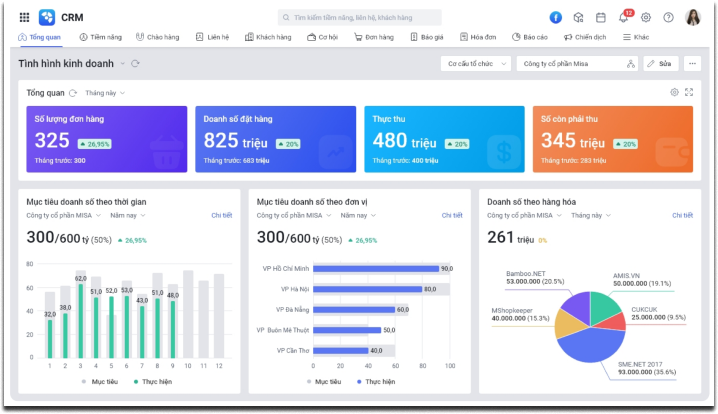Switch to the Khách hàng tab
Image resolution: width=718 pixels, height=414 pixels.
268,37
